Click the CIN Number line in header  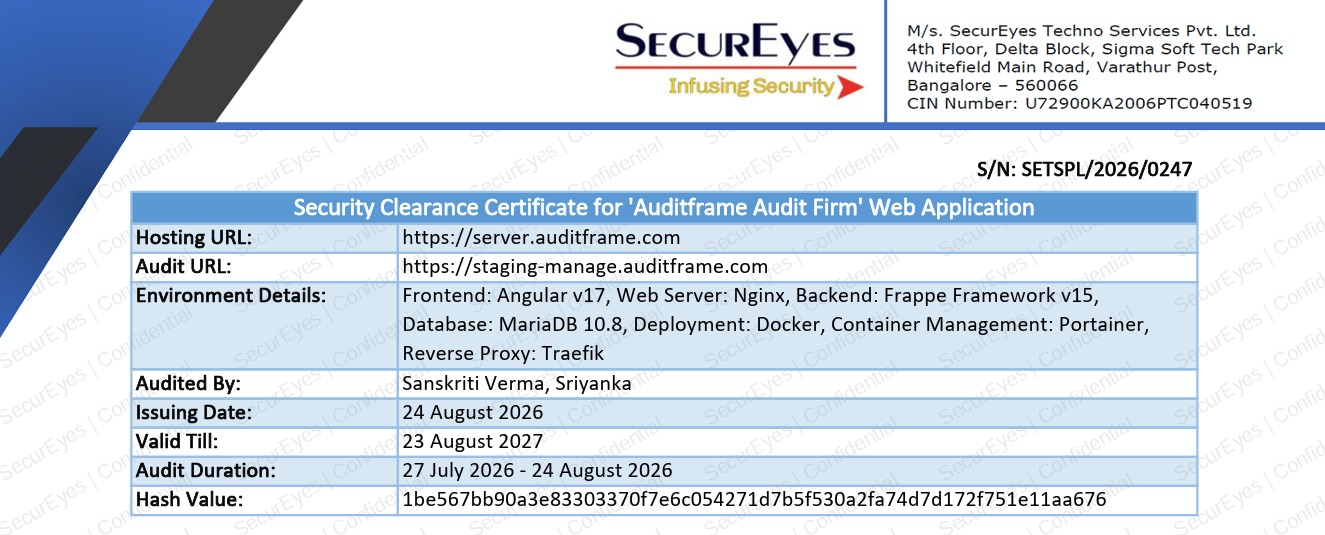point(1079,103)
